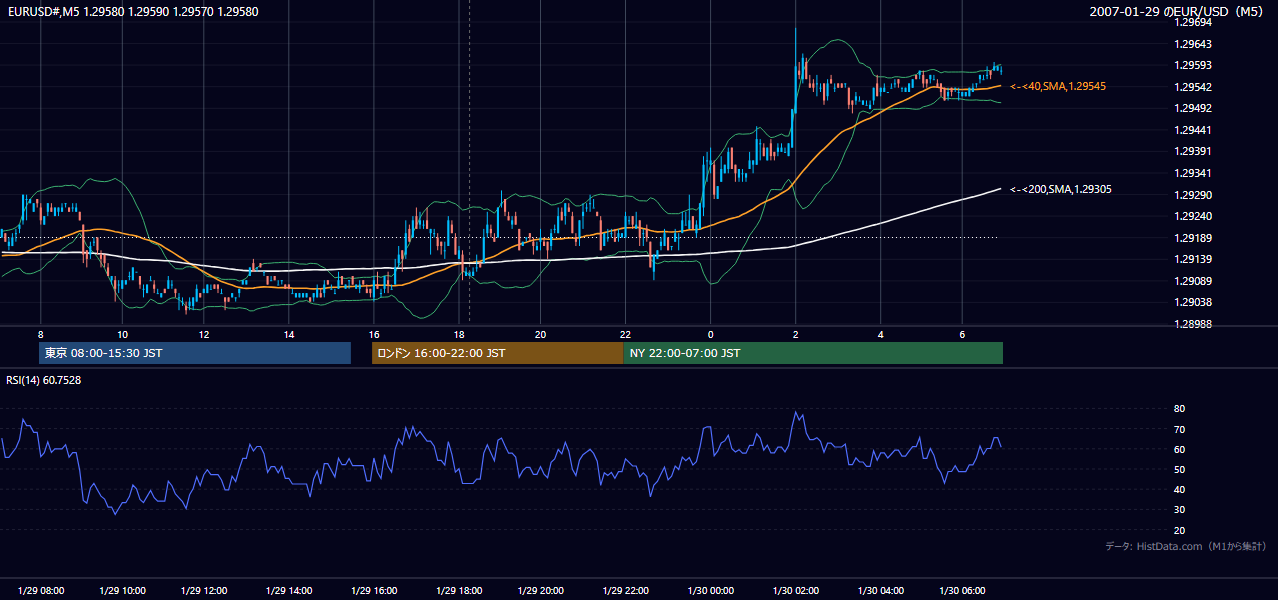Select the 1/29 16:00 date label
The image size is (1278, 600).
pyautogui.click(x=375, y=590)
